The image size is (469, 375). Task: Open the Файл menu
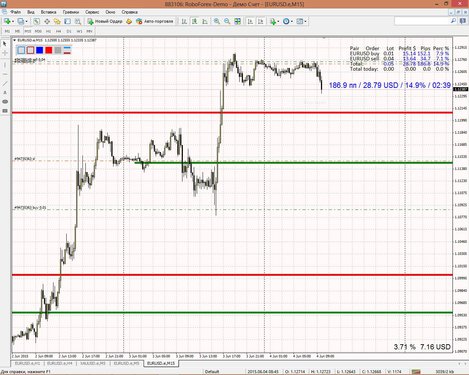click(x=15, y=12)
